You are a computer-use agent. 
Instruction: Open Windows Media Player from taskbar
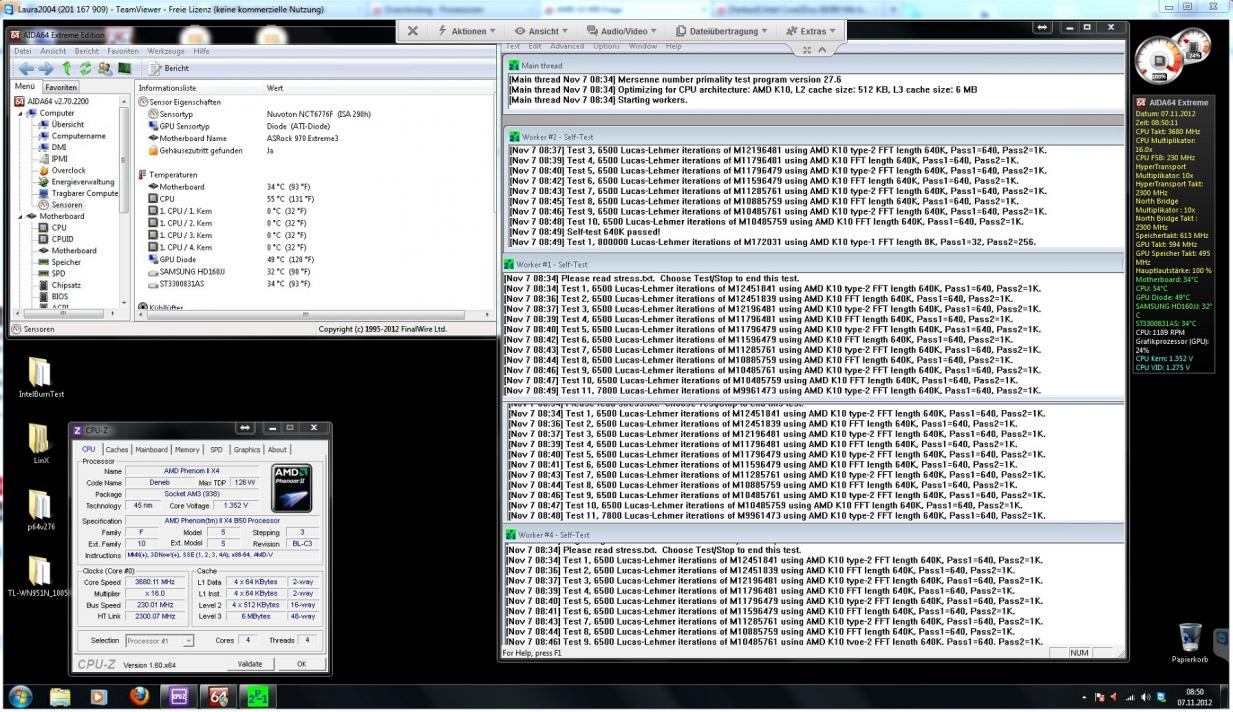pos(98,696)
